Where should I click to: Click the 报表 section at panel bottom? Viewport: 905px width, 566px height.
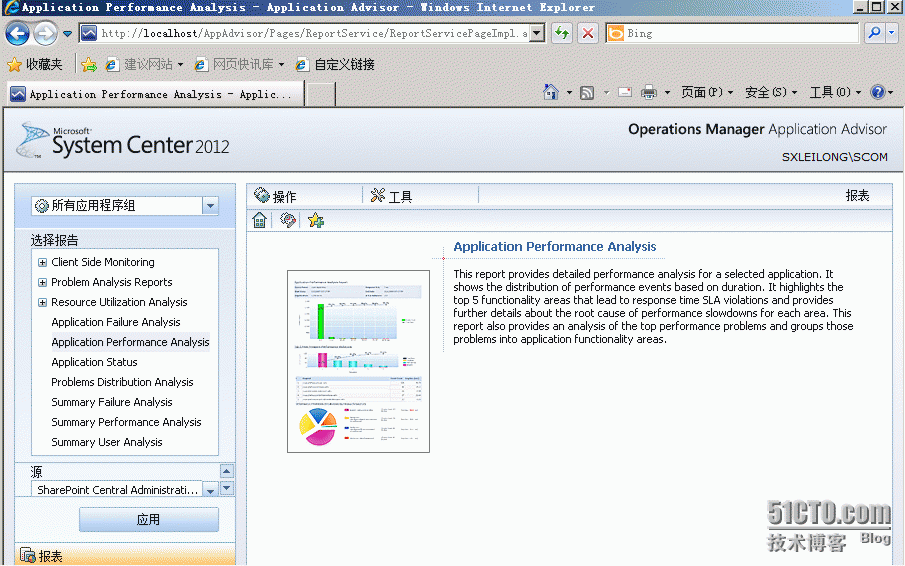pyautogui.click(x=125, y=555)
